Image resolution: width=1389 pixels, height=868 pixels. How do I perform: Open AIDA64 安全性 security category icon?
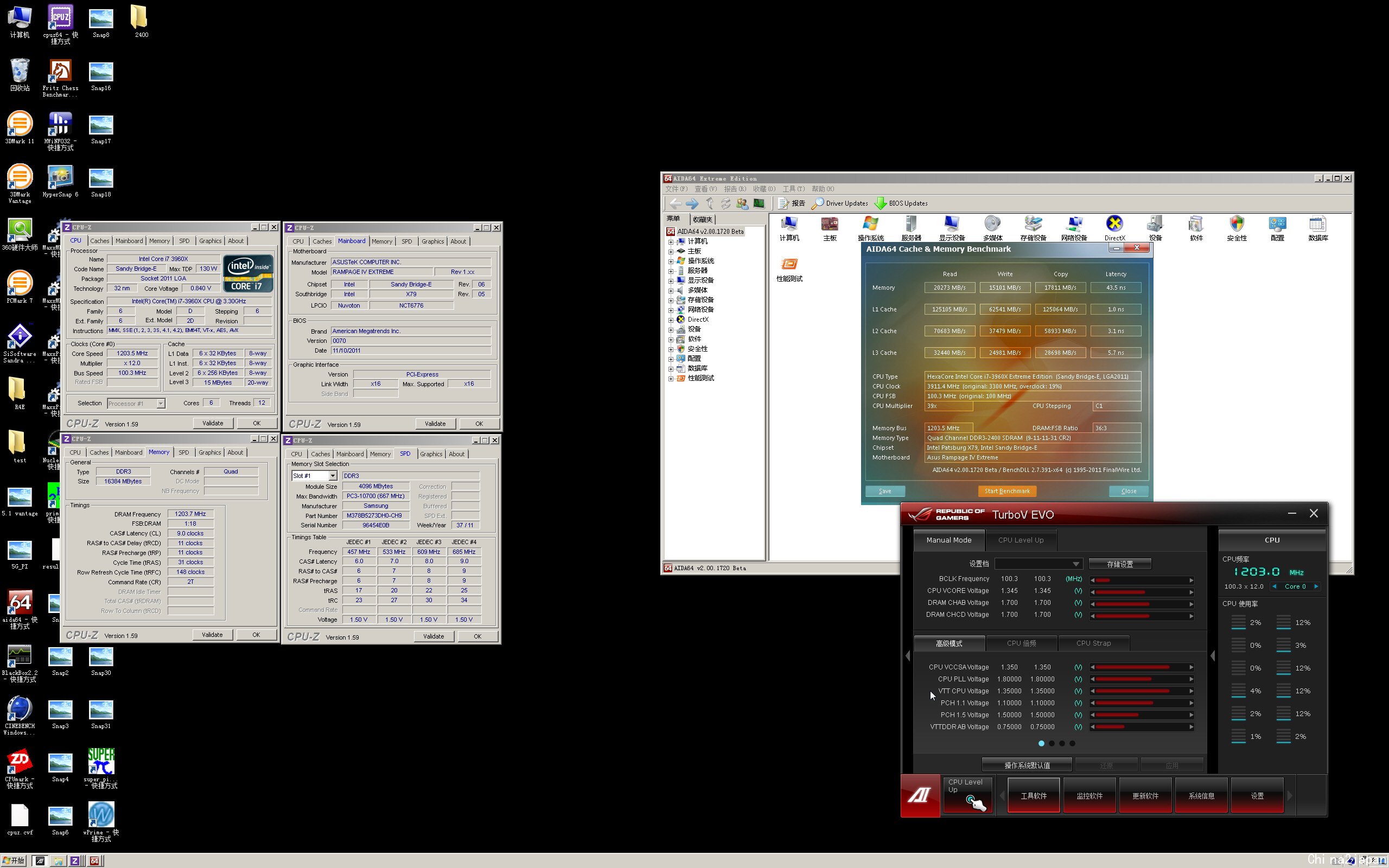[1237, 228]
